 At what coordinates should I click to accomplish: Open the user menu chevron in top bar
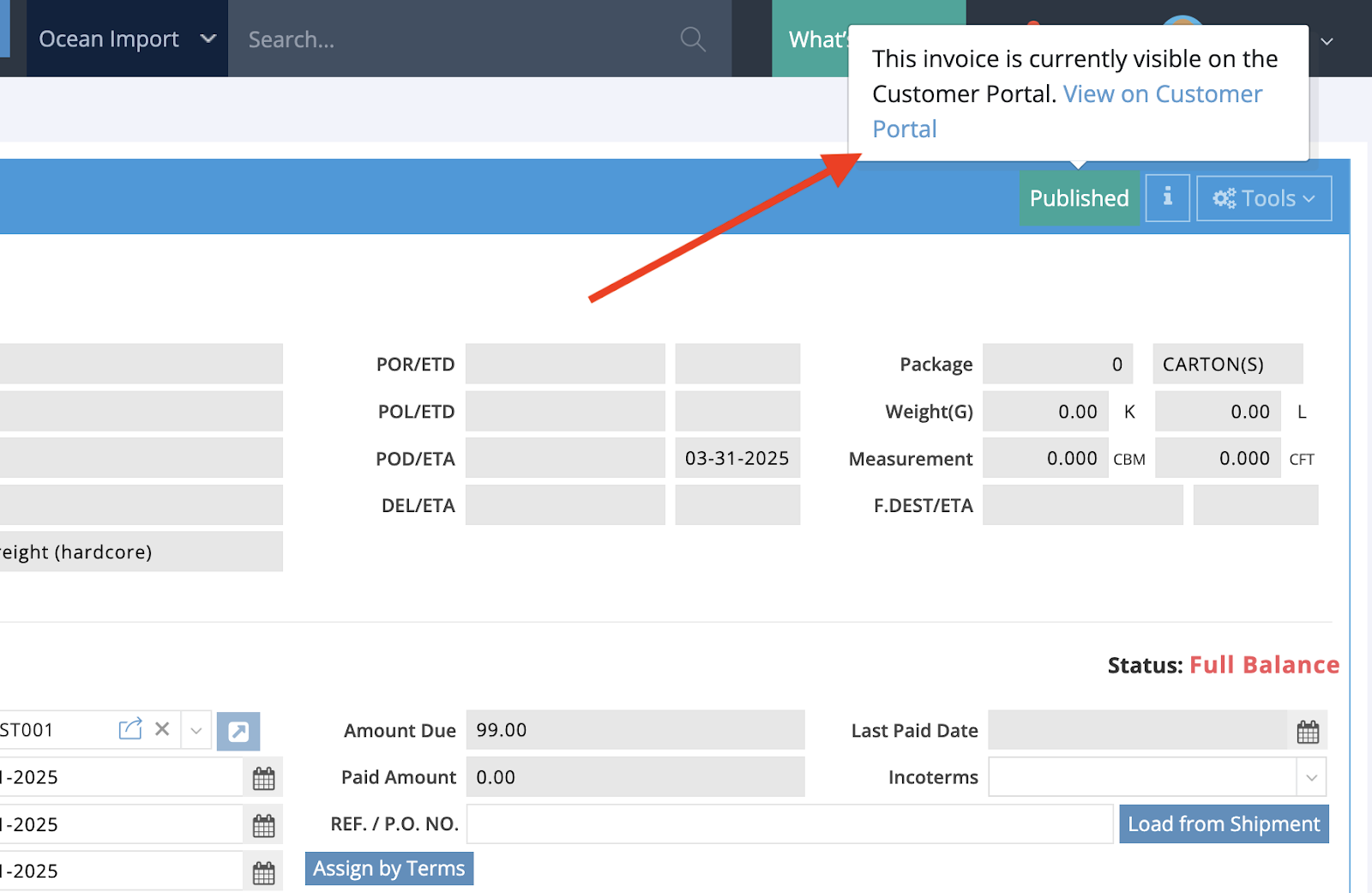(x=1327, y=41)
